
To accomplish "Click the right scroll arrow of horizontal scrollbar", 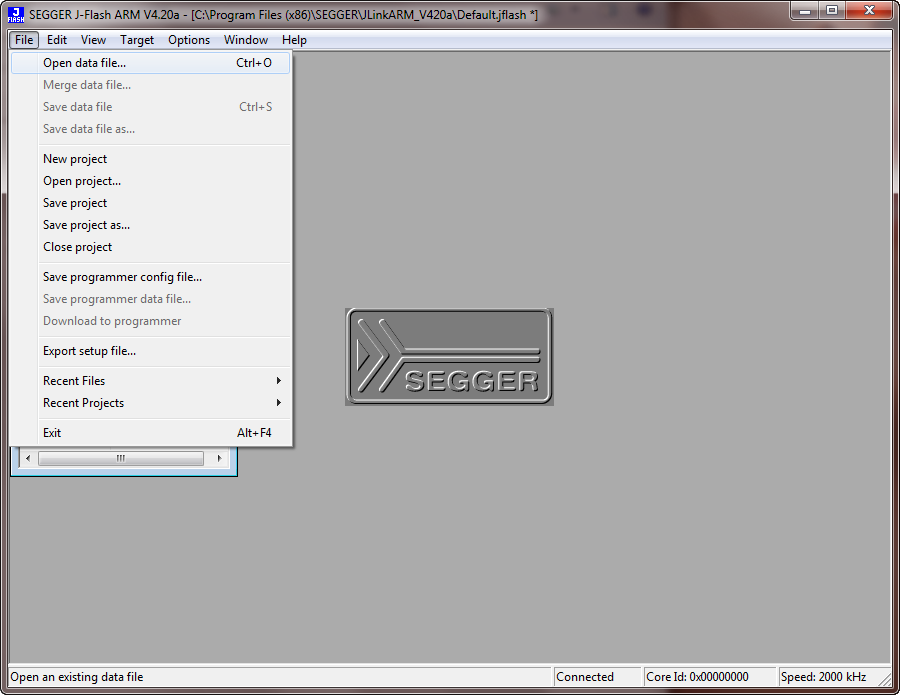I will point(221,458).
